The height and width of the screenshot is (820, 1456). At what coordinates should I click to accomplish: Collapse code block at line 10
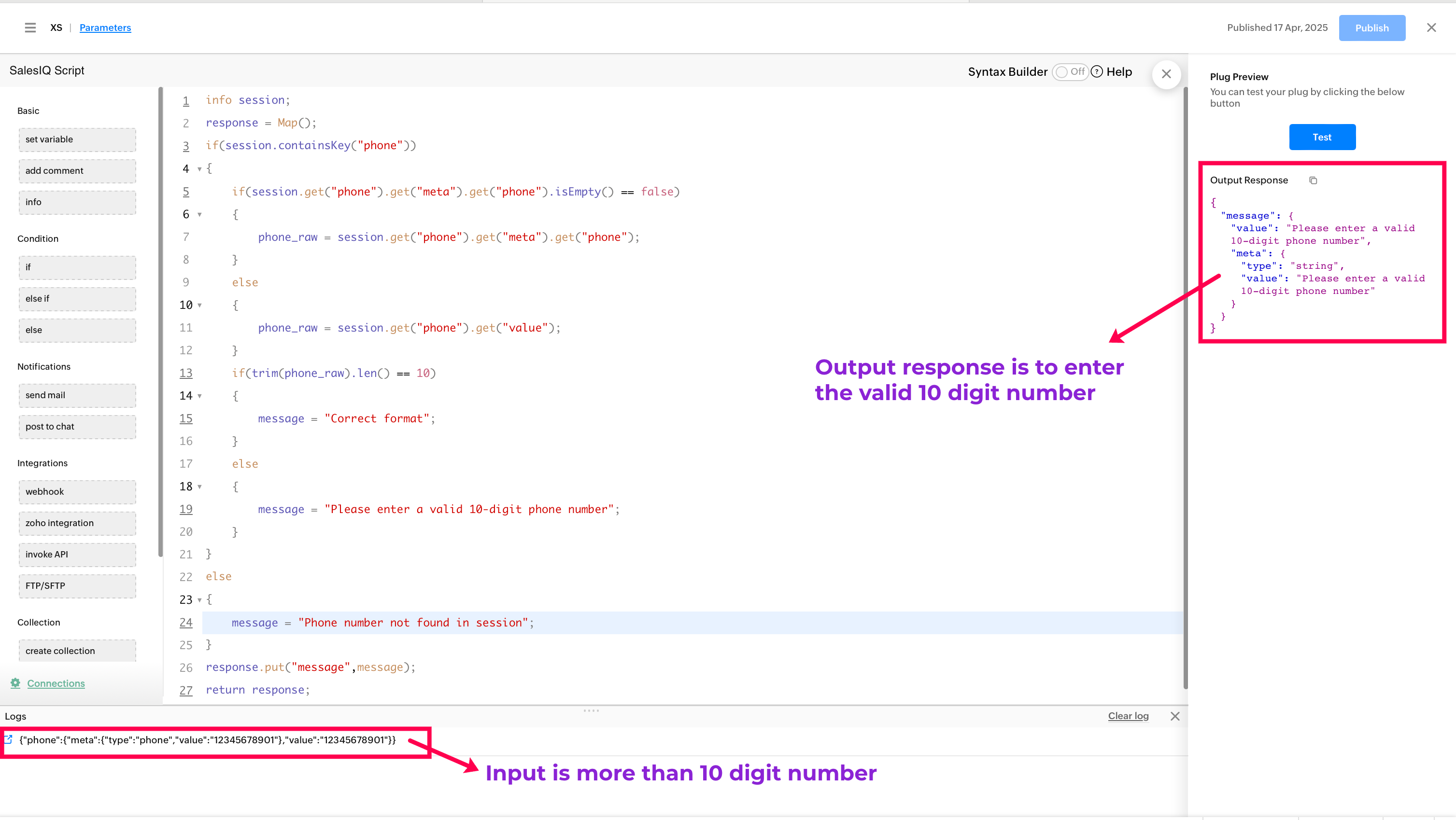click(x=199, y=306)
